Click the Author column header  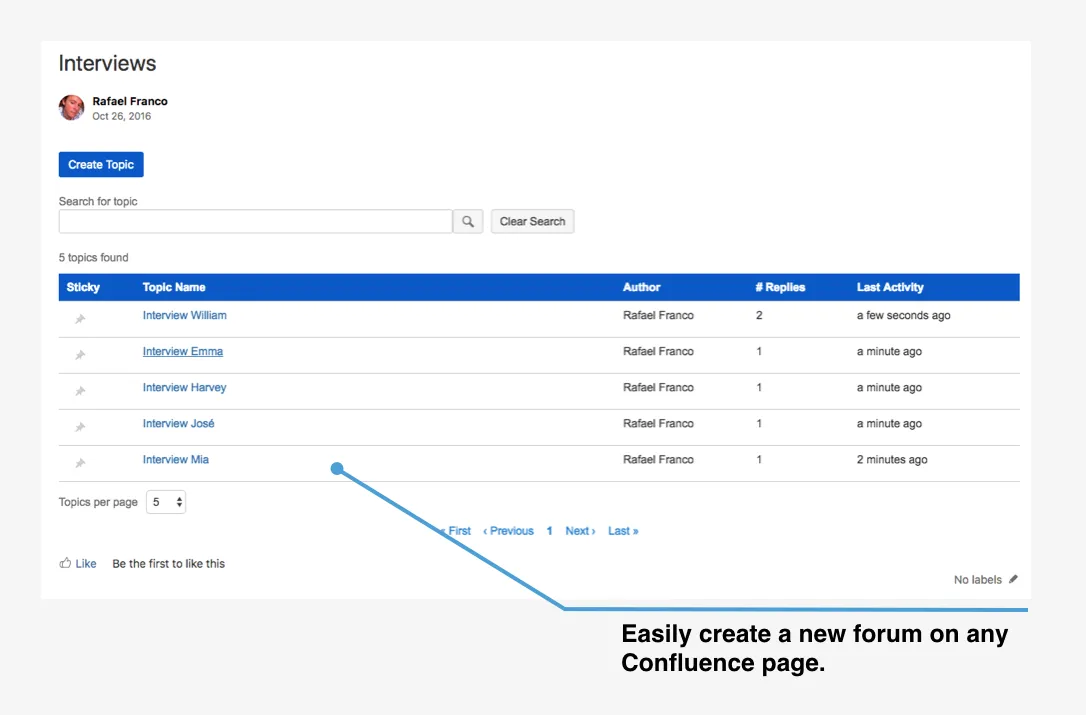pos(641,287)
